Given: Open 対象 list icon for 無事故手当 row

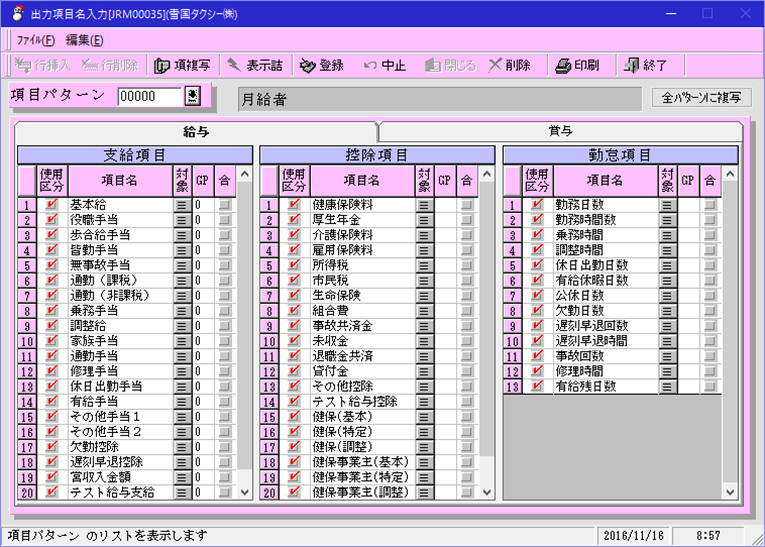Looking at the screenshot, I should (181, 266).
